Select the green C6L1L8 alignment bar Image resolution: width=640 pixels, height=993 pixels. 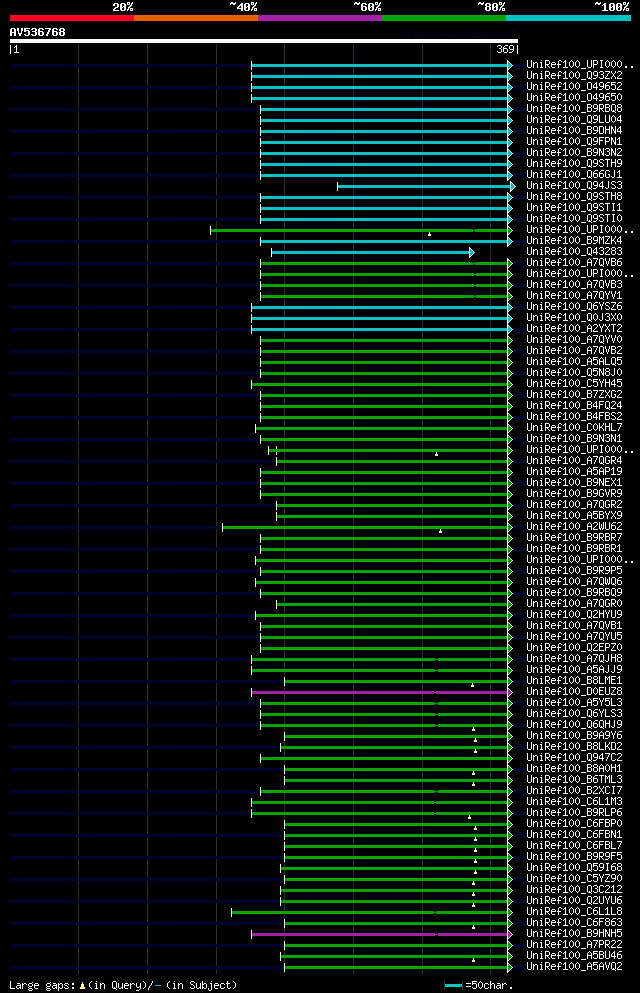(x=372, y=913)
